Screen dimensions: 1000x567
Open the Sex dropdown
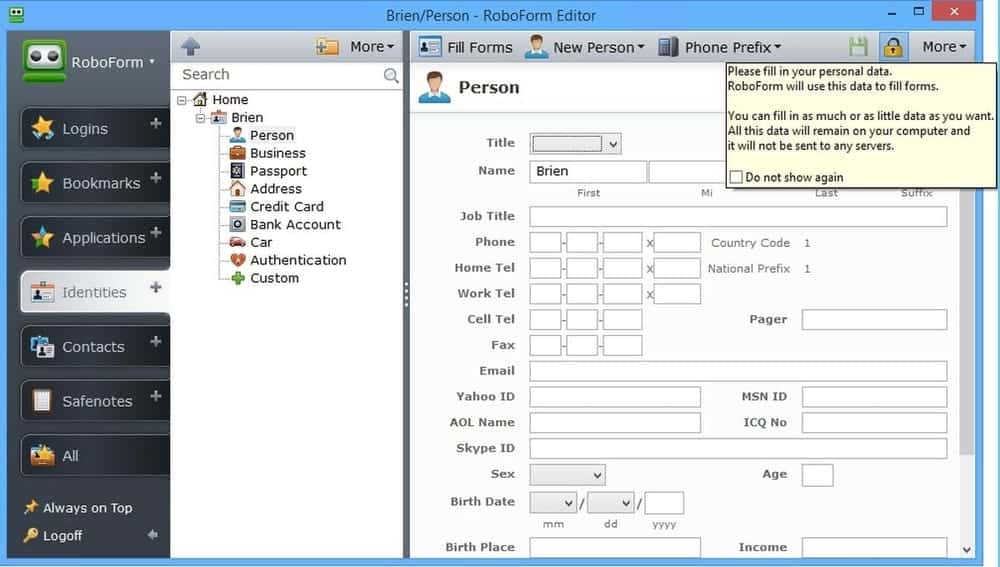(568, 475)
